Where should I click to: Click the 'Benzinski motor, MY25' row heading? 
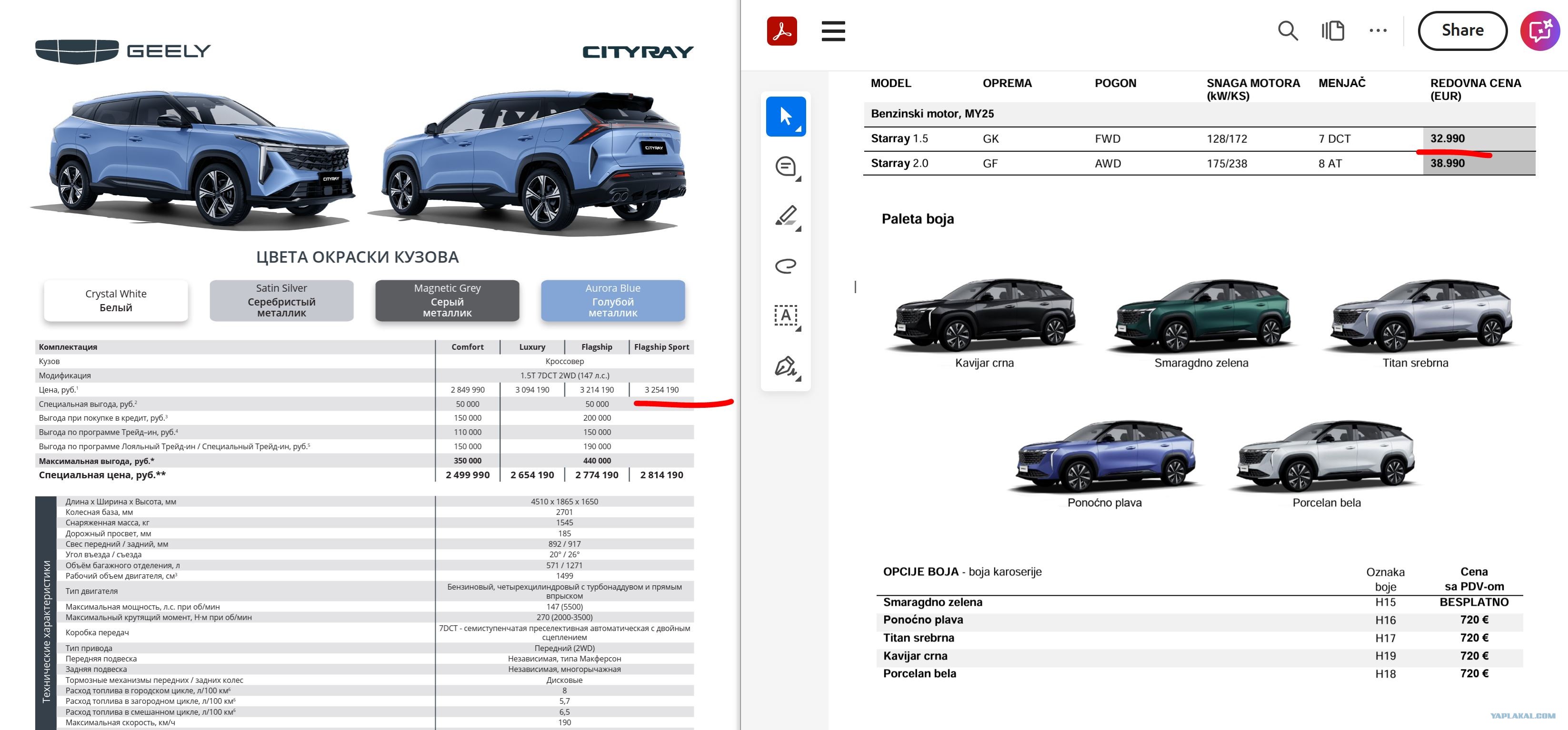(932, 114)
